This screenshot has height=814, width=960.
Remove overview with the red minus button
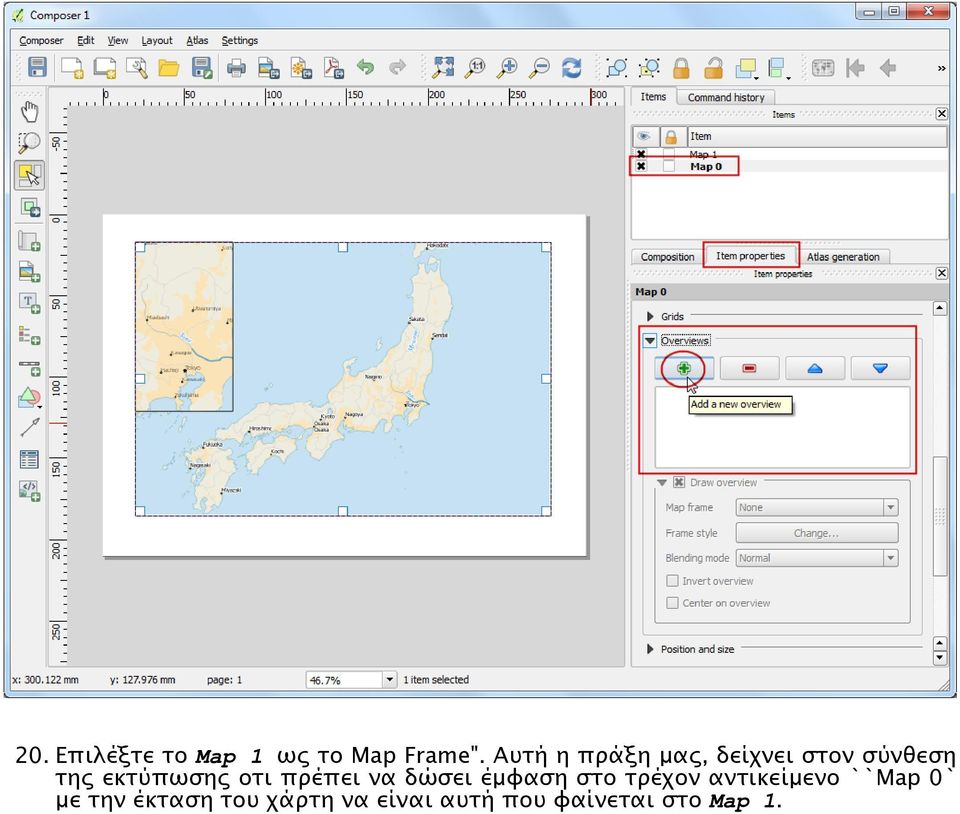tap(749, 368)
